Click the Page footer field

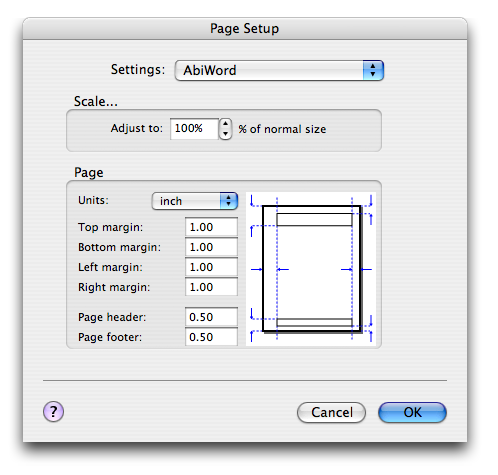(x=211, y=337)
